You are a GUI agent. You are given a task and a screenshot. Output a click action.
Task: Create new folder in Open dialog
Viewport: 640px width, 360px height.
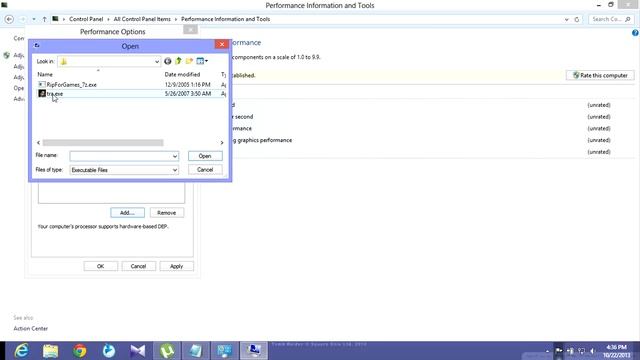click(x=189, y=61)
